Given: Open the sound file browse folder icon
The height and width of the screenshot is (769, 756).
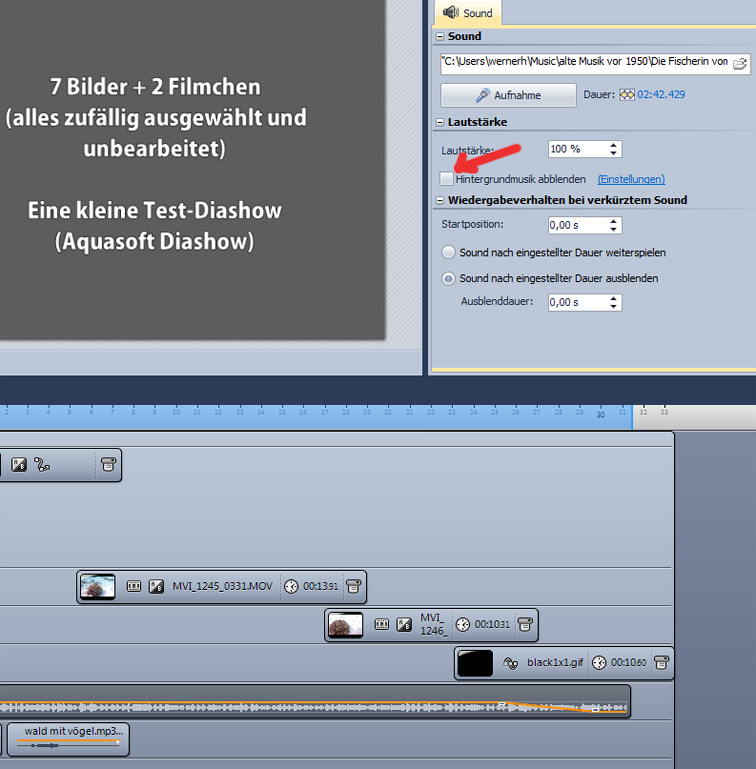Looking at the screenshot, I should tap(740, 64).
